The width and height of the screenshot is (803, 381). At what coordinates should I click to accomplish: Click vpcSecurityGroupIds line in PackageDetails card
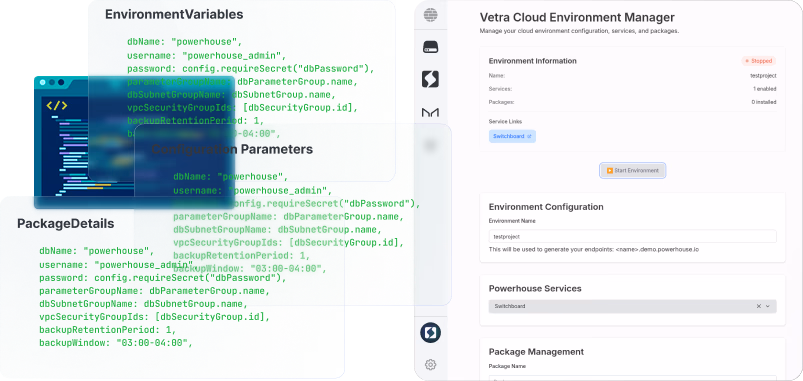pos(154,317)
